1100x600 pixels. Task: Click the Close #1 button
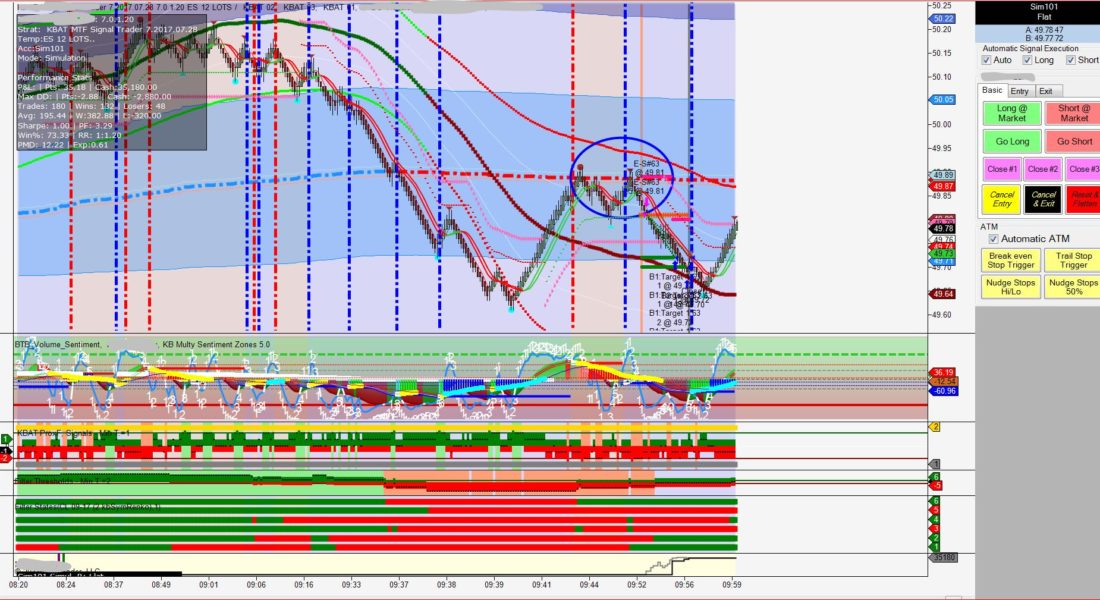1002,169
